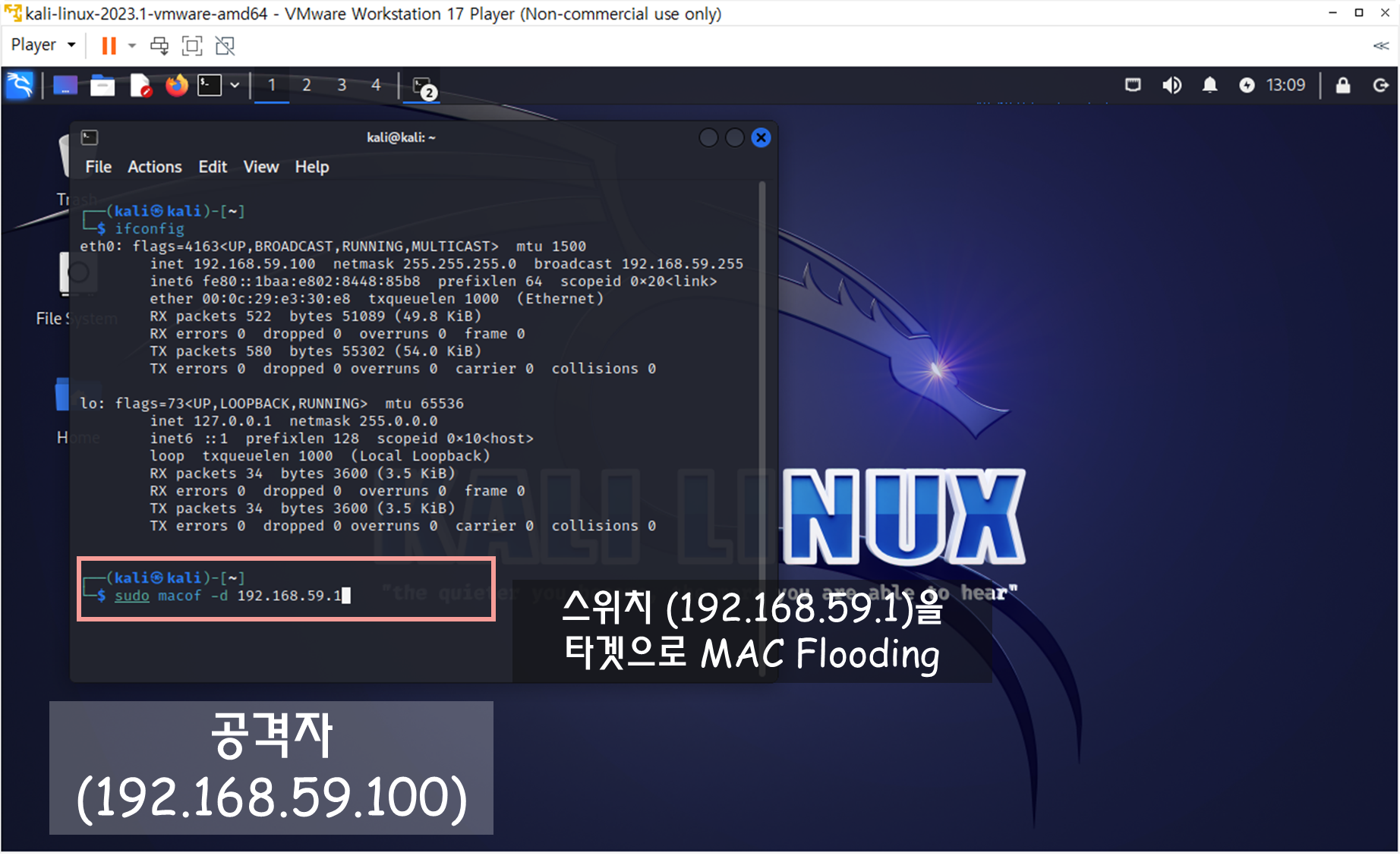Open the text editor panel launcher
The height and width of the screenshot is (859, 1400).
tap(140, 85)
